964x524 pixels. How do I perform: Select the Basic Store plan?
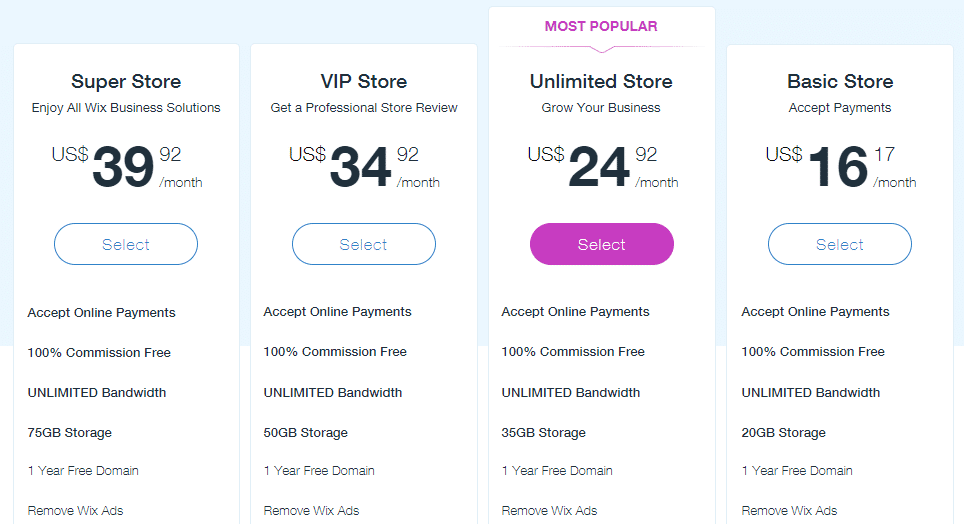point(840,244)
